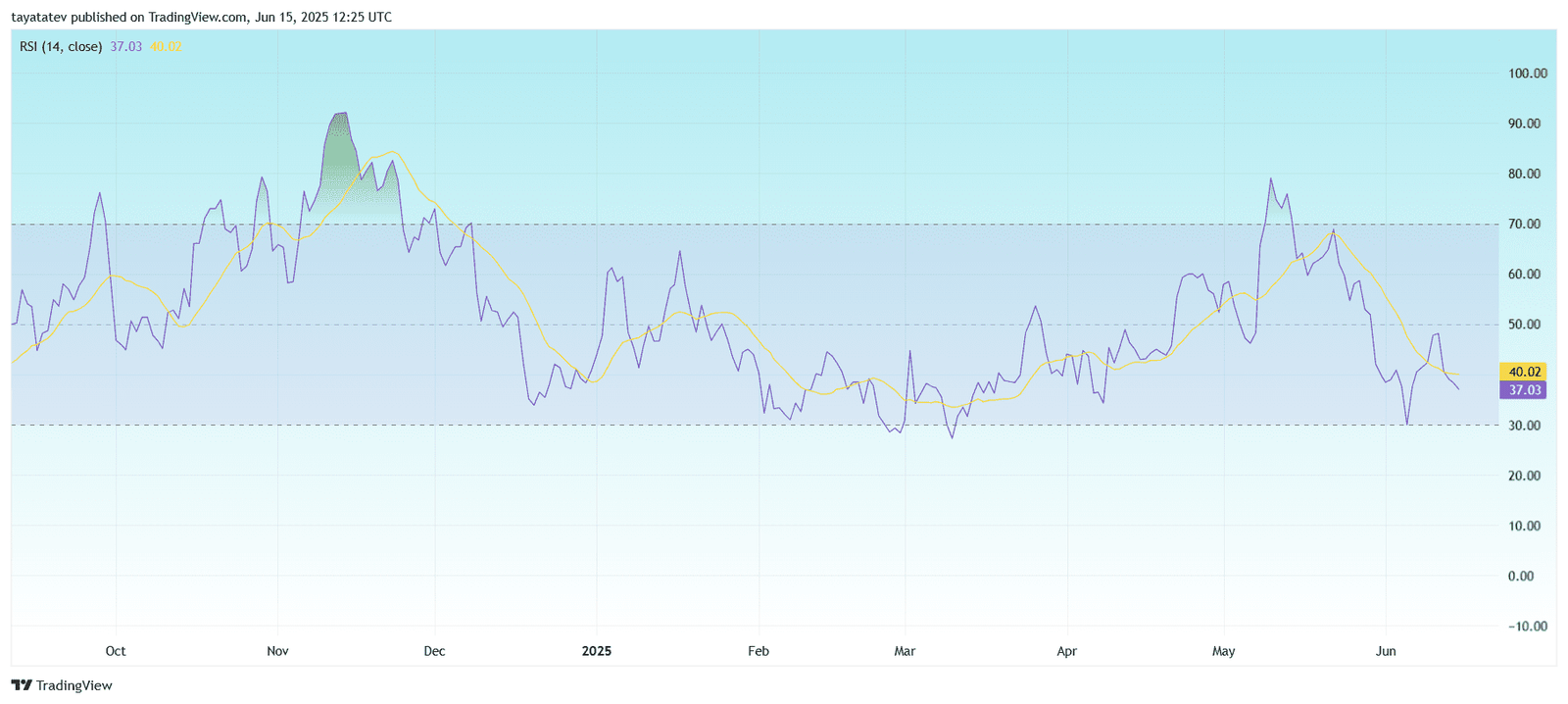Click the Dec time axis label

(434, 651)
